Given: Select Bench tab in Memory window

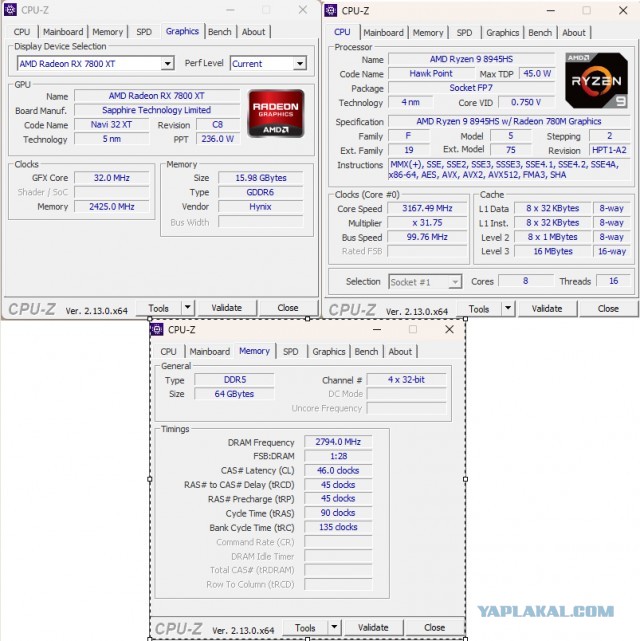Looking at the screenshot, I should pyautogui.click(x=366, y=352).
